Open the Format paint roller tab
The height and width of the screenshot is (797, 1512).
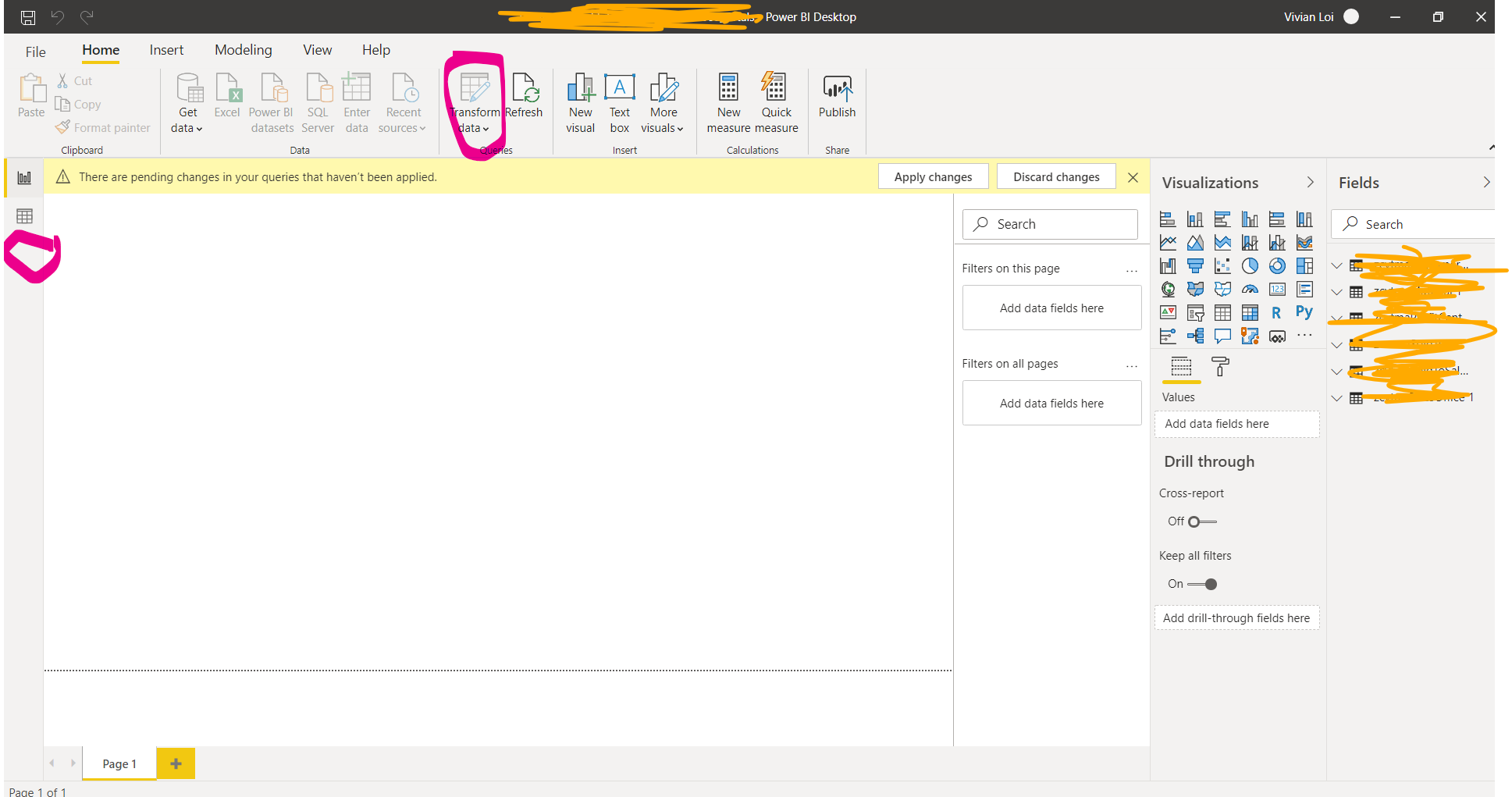(x=1220, y=366)
